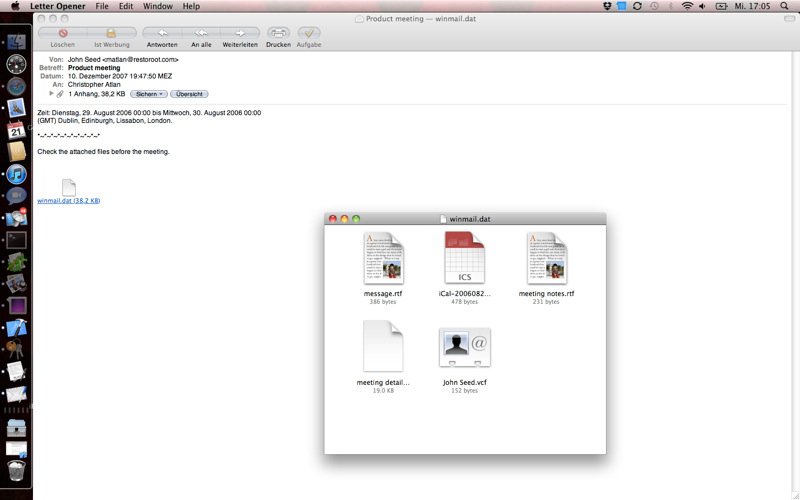Screen dimensions: 800x500
Task: Select the message.rtf file icon
Action: click(x=383, y=258)
